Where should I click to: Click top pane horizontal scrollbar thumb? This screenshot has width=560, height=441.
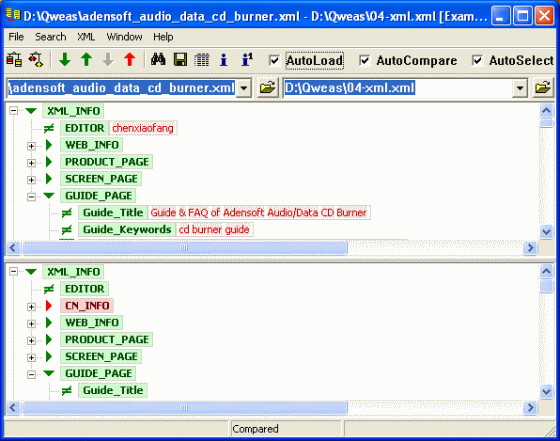[185, 248]
